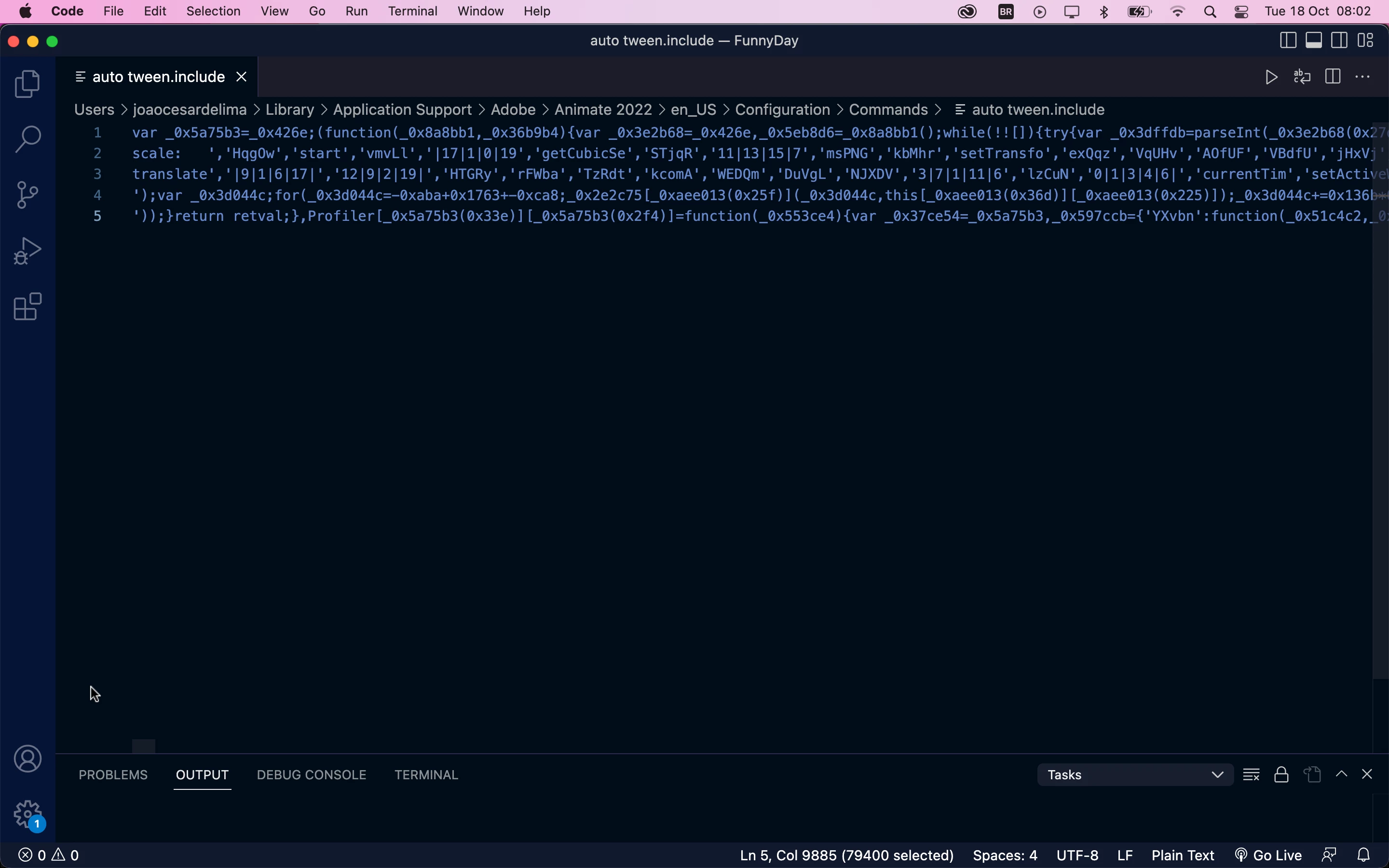Image resolution: width=1389 pixels, height=868 pixels.
Task: Open the Tasks output channel dropdown
Action: 1135,775
